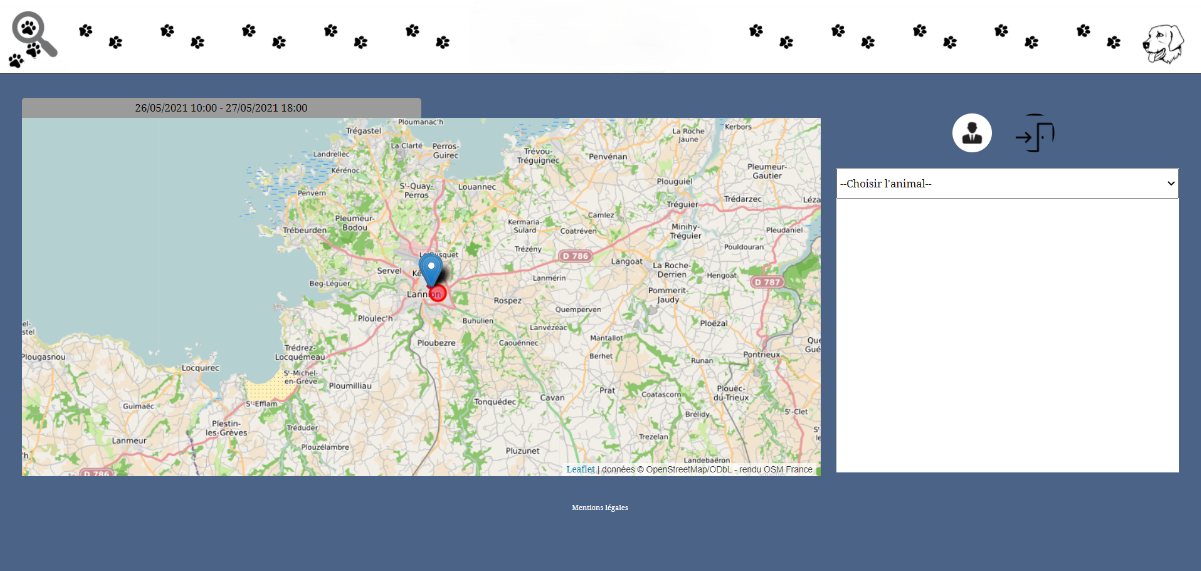Click the dog head logo
This screenshot has height=571, width=1201.
(1164, 44)
